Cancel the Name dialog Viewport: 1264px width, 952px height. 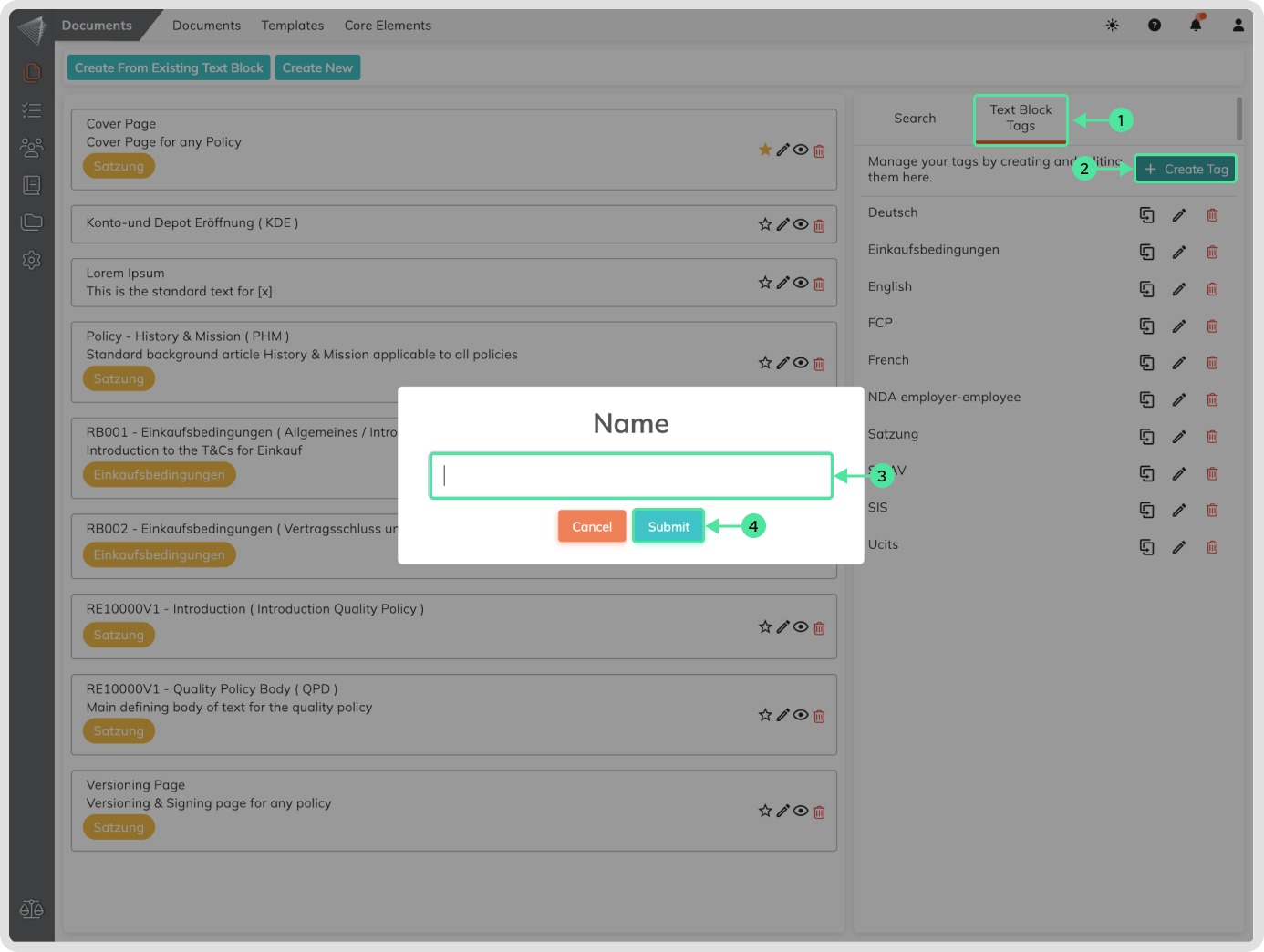592,526
